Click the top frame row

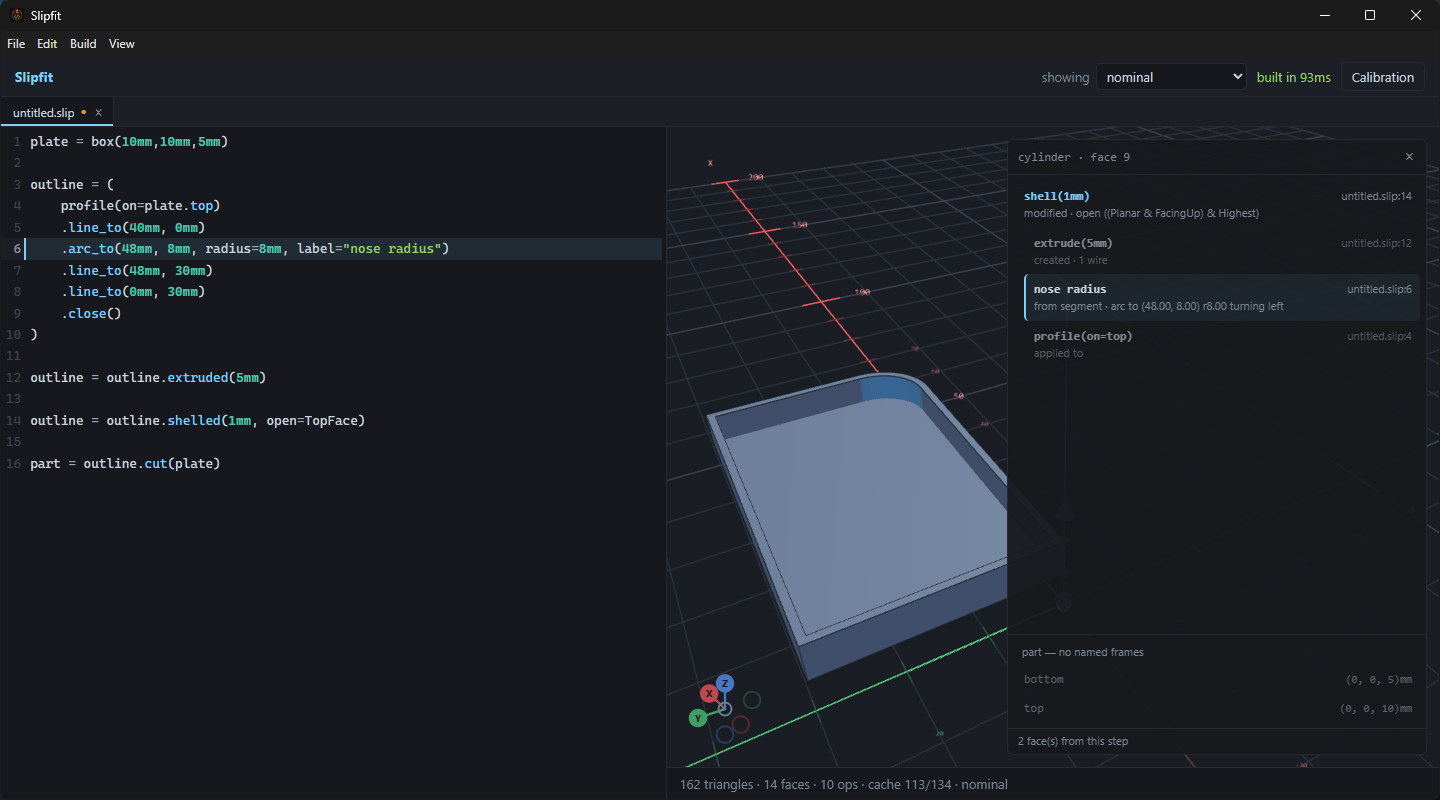pyautogui.click(x=1217, y=708)
